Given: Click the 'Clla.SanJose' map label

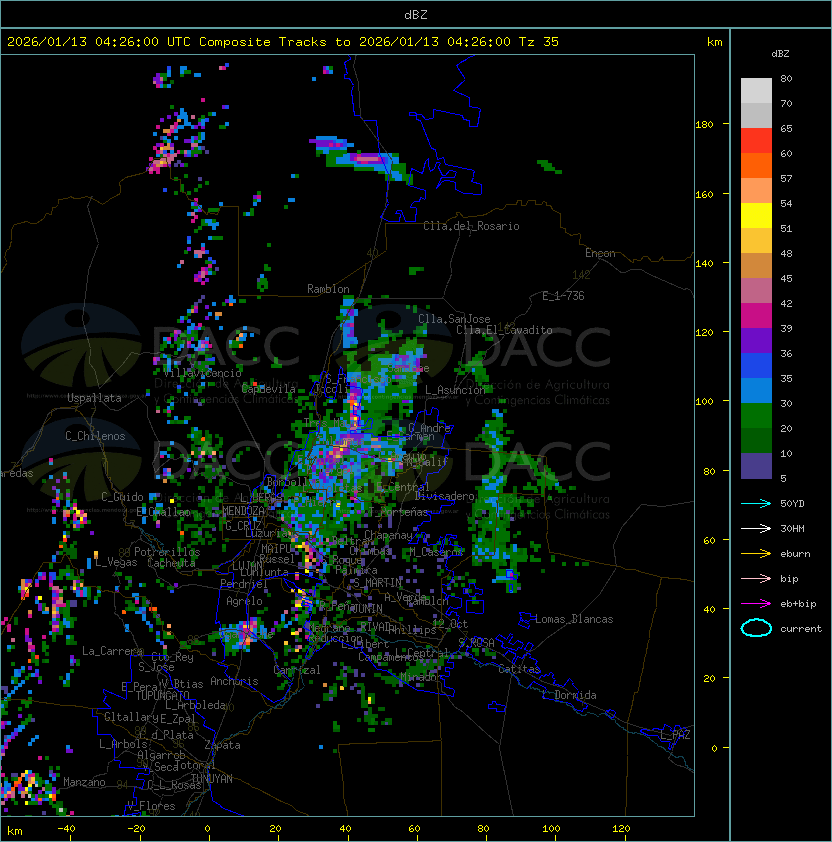Looking at the screenshot, I should 454,319.
